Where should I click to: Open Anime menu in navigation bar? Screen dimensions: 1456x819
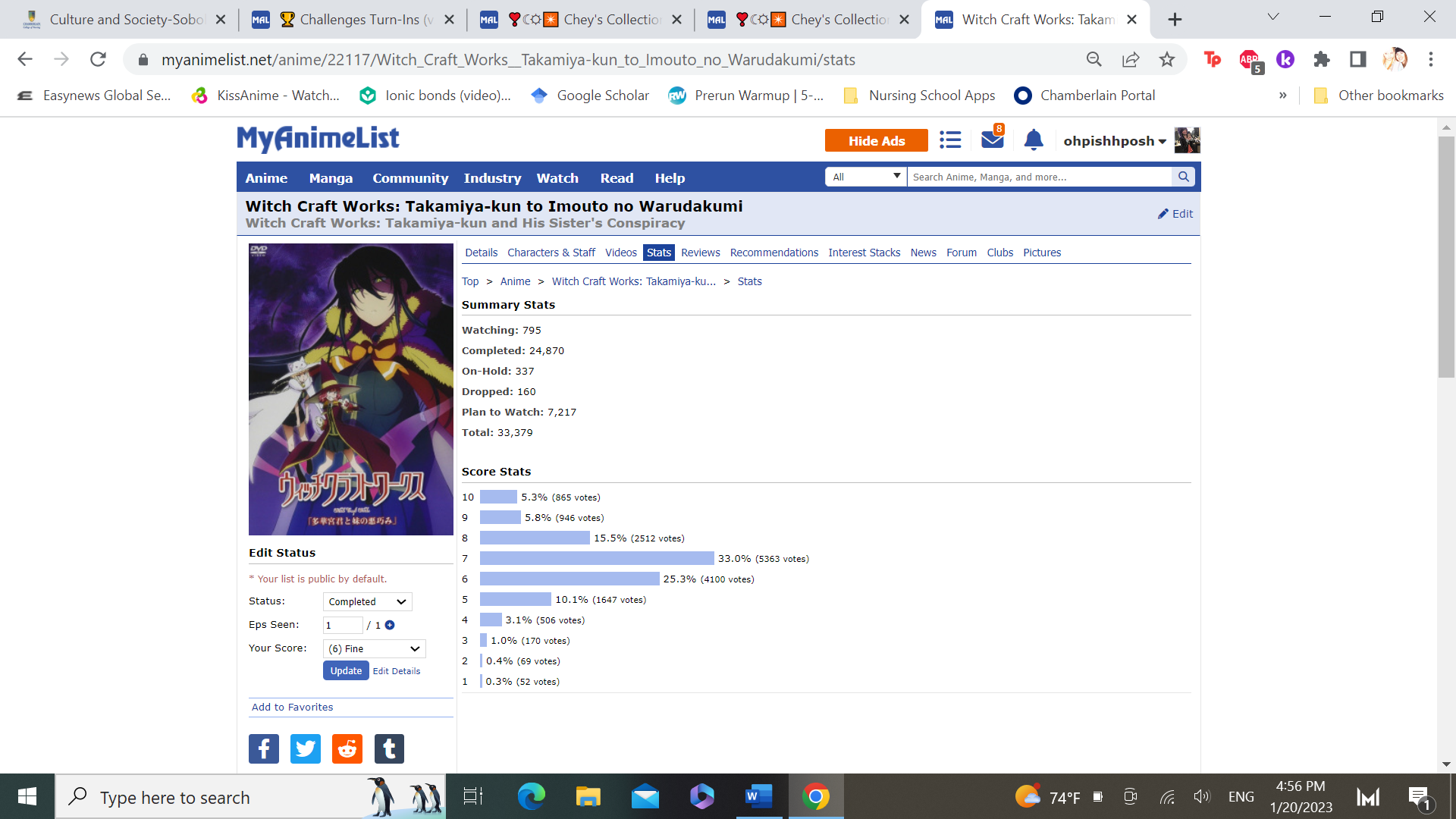pyautogui.click(x=266, y=178)
